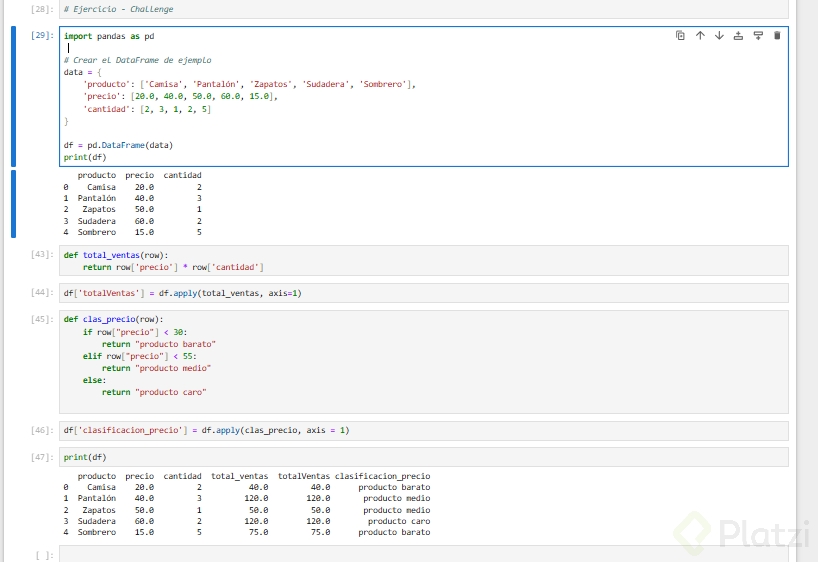Delete the active cell with the trash icon

click(x=777, y=36)
